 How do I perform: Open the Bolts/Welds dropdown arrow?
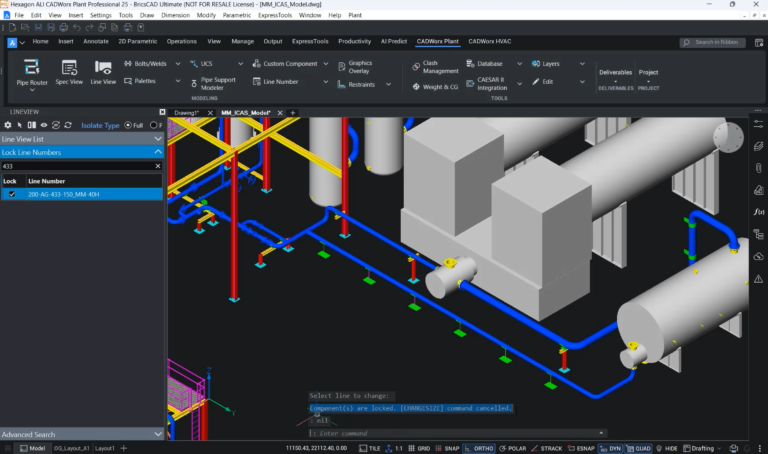click(x=178, y=64)
